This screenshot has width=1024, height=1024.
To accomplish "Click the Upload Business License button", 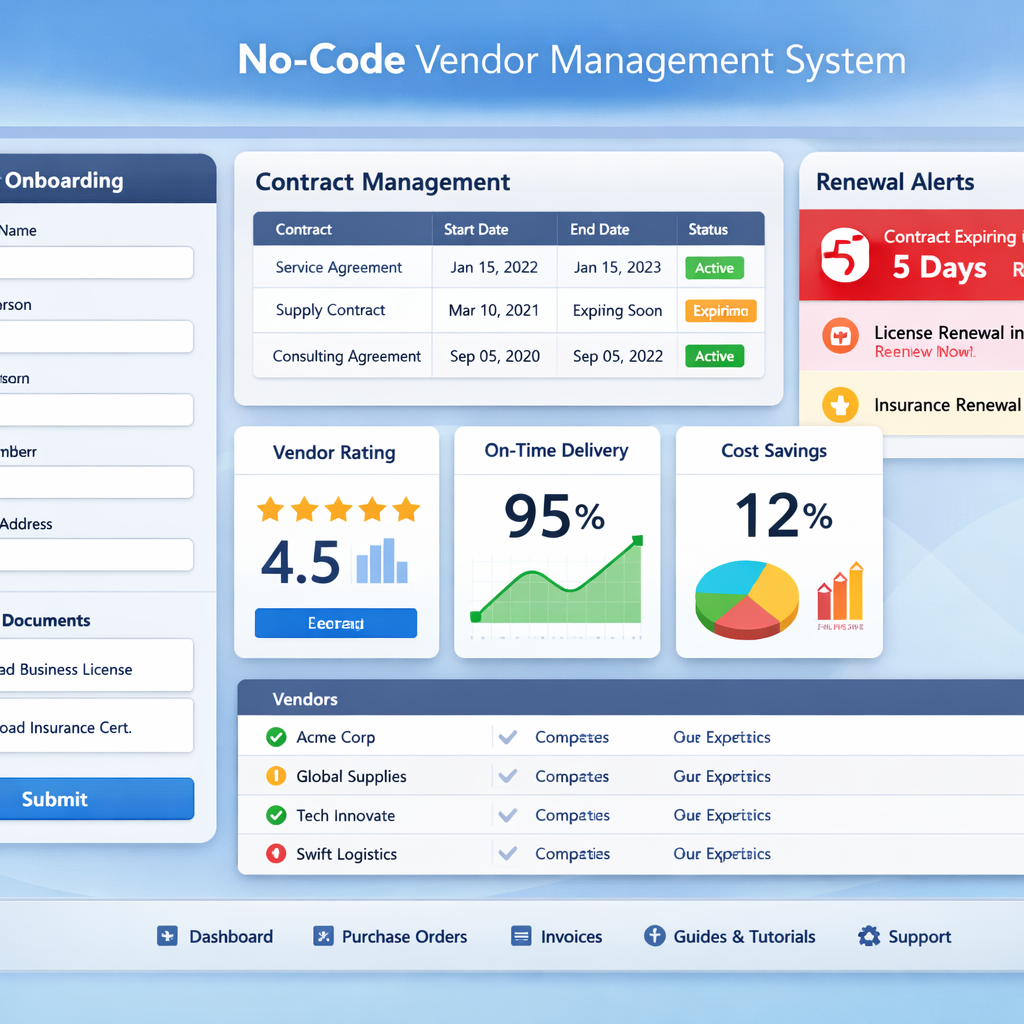I will (x=97, y=665).
